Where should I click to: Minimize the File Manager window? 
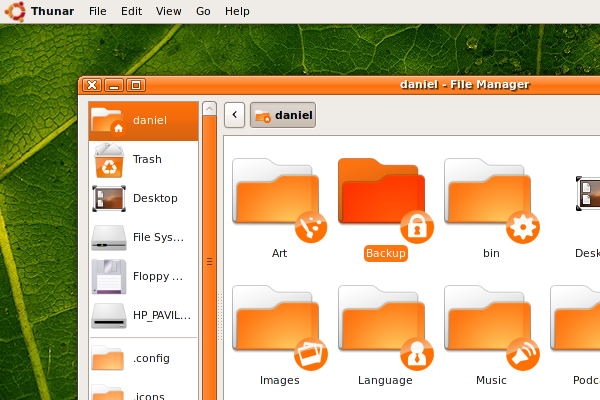coord(114,85)
